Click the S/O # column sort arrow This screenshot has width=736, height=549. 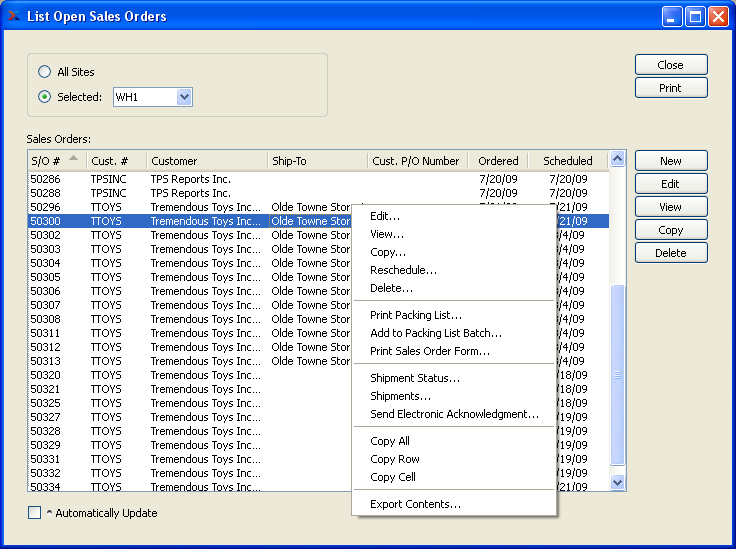(74, 158)
